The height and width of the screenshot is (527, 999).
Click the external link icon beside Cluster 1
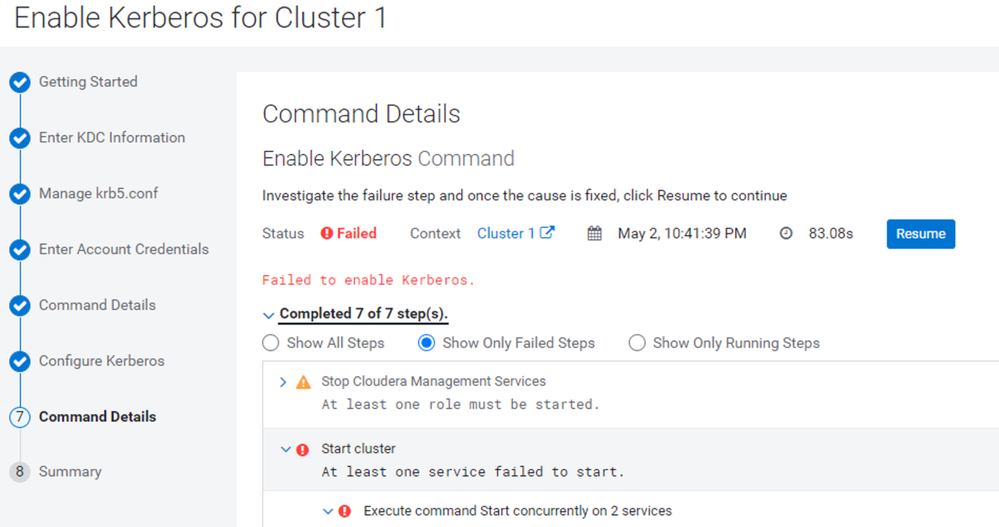pyautogui.click(x=547, y=233)
